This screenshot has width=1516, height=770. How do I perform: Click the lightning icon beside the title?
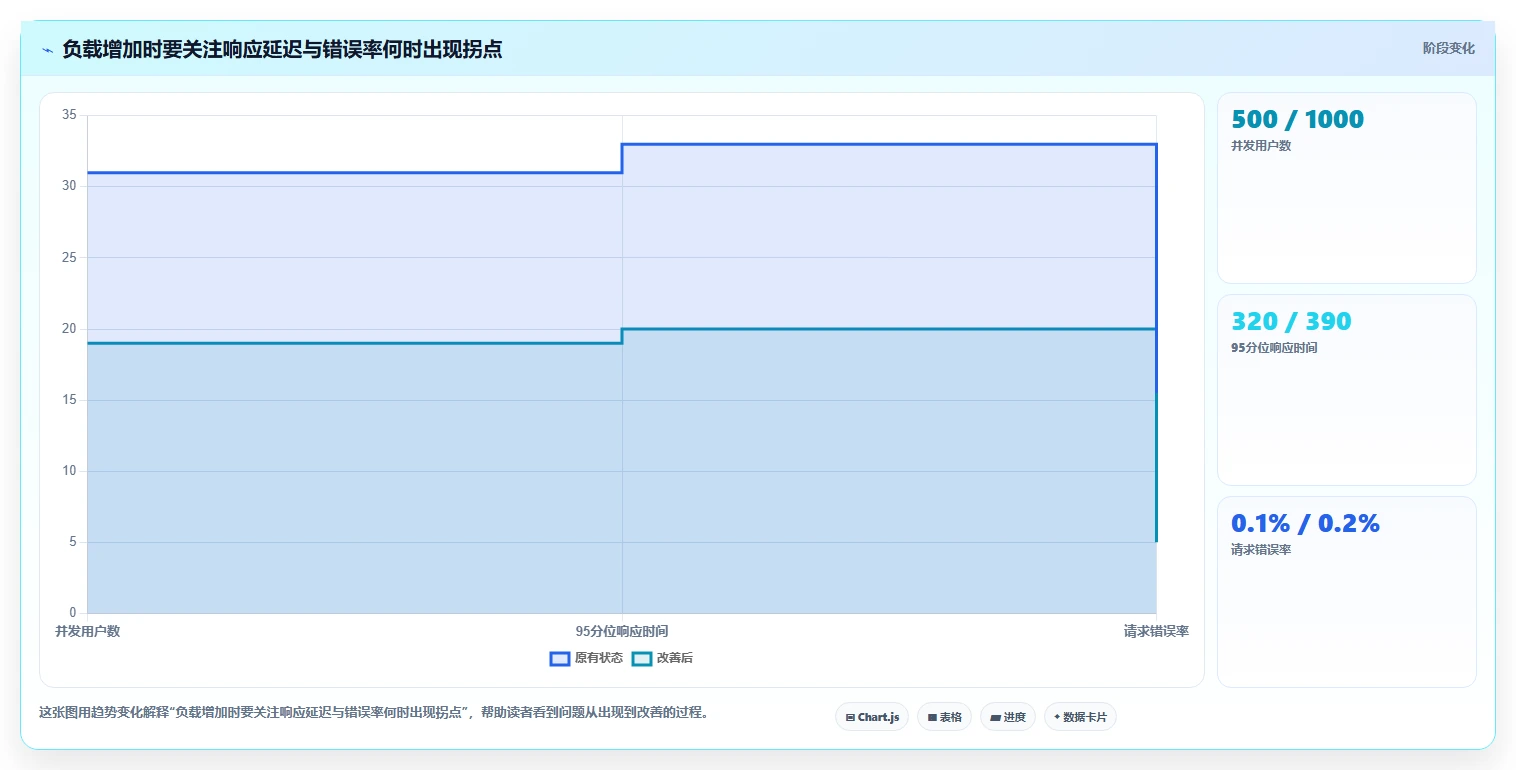(x=48, y=50)
